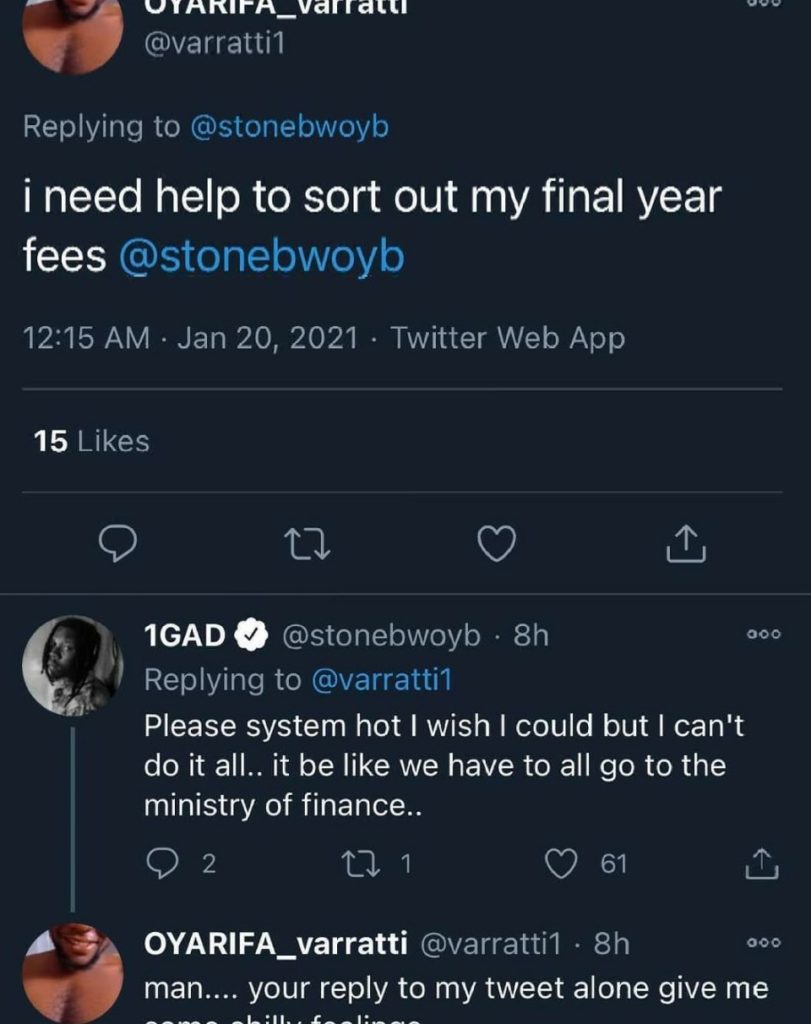Like 1GAD's reply with 61 likes
The image size is (811, 1024).
tap(561, 864)
